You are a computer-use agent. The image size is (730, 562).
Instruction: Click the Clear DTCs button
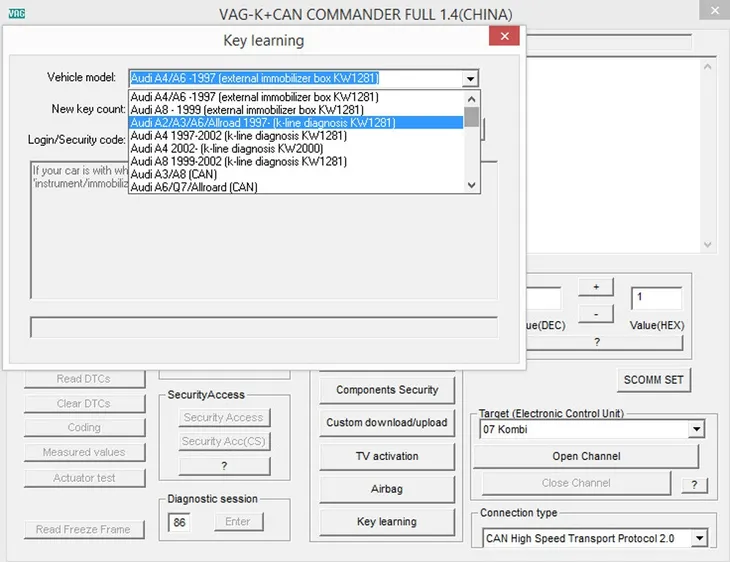pos(84,404)
